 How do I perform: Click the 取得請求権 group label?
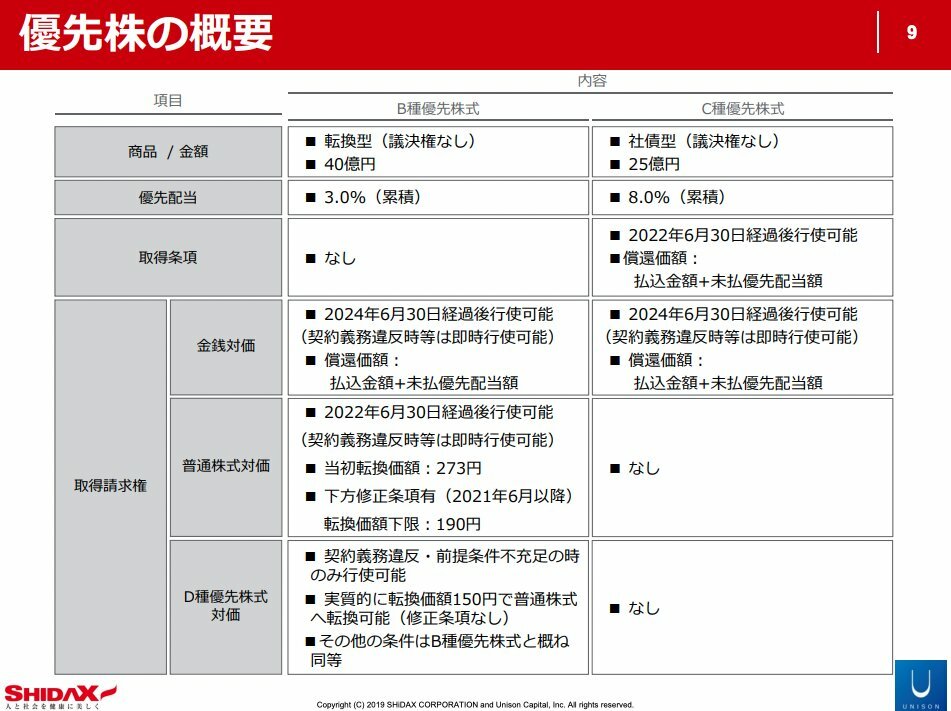[x=110, y=486]
